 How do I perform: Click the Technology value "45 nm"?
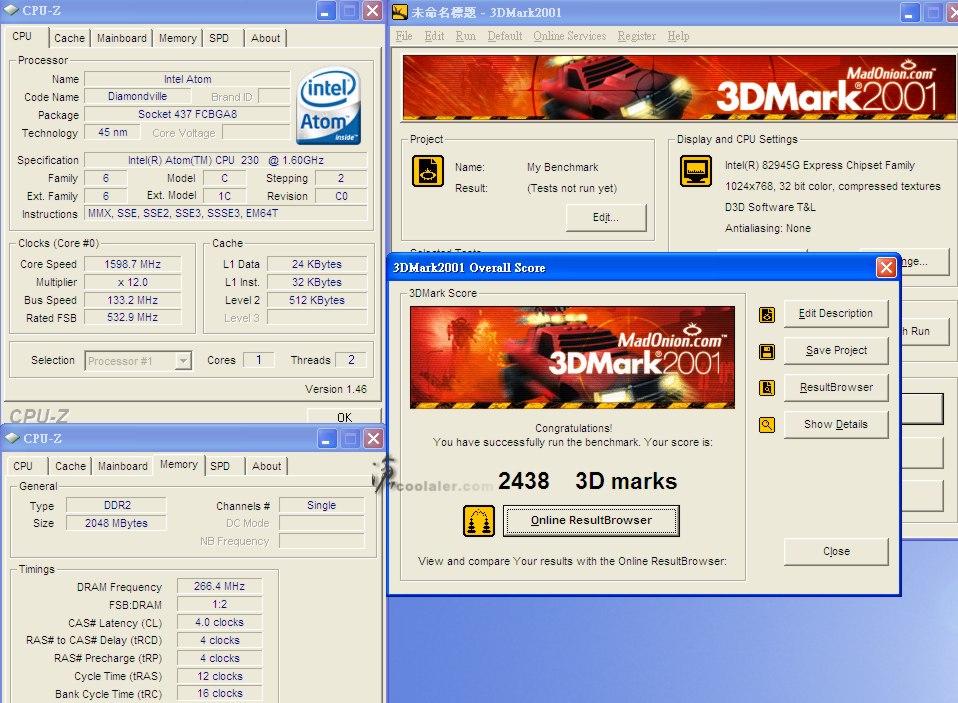[112, 133]
